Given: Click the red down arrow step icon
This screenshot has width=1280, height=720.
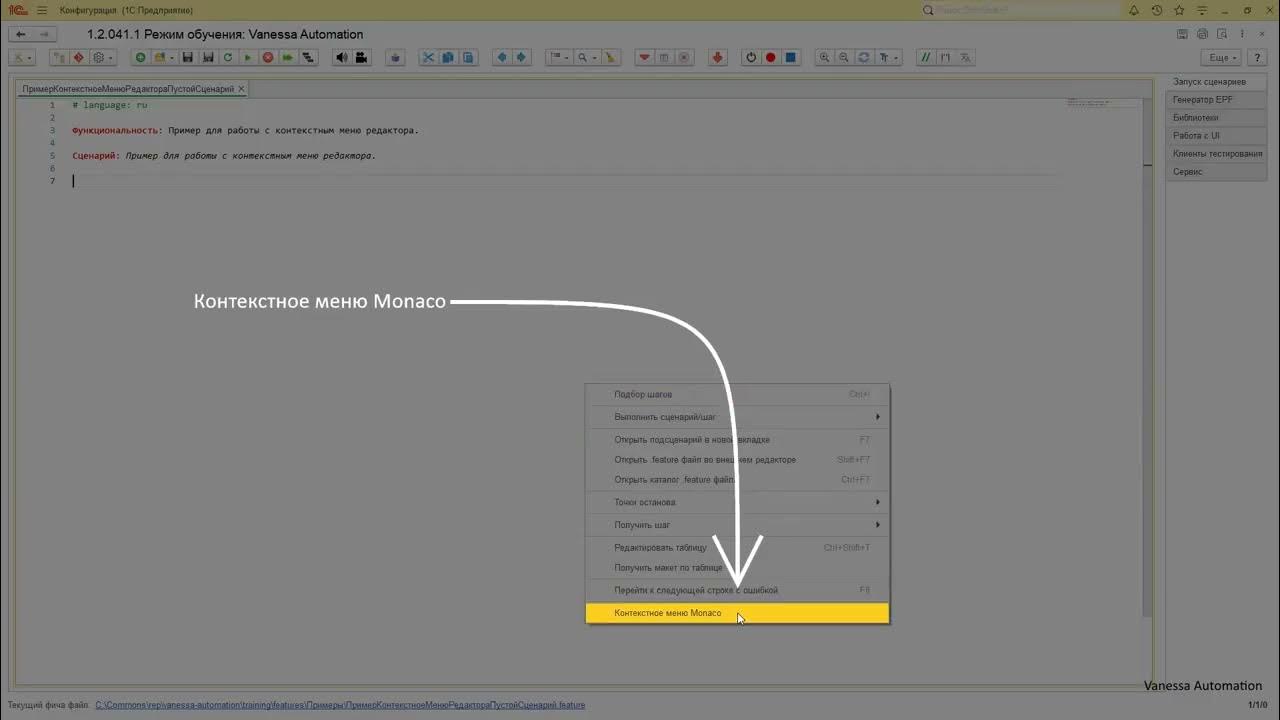Looking at the screenshot, I should pyautogui.click(x=717, y=57).
